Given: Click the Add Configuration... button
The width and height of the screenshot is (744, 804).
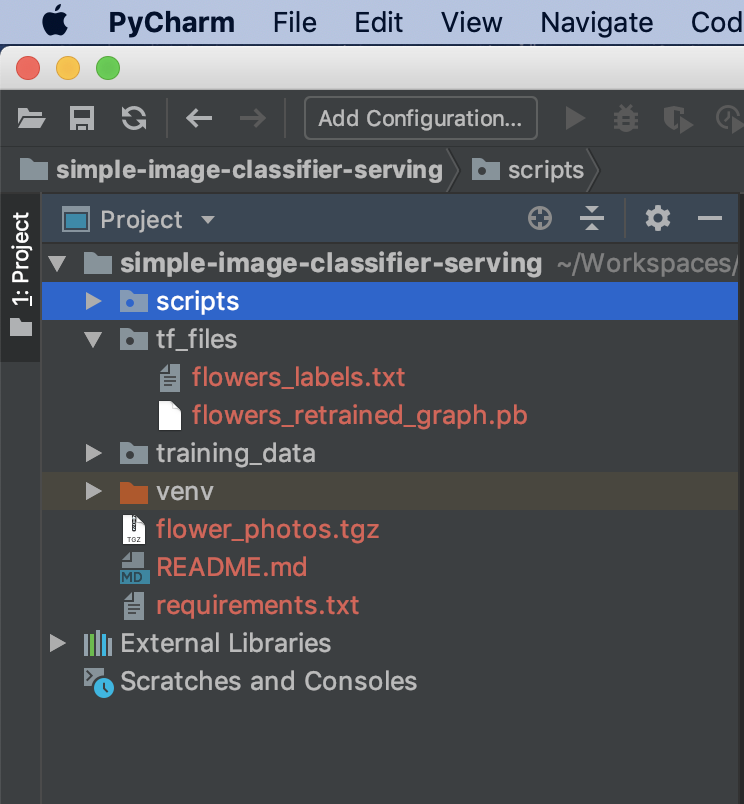Looking at the screenshot, I should (x=420, y=118).
